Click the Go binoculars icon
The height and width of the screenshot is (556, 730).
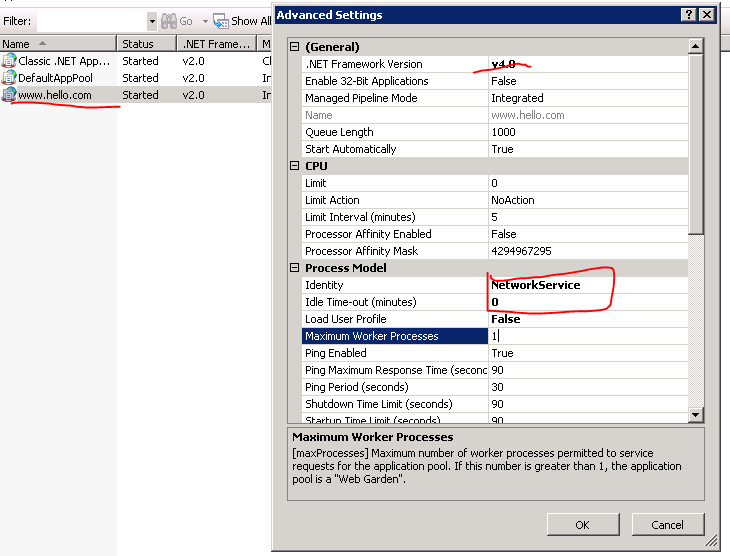coord(169,21)
